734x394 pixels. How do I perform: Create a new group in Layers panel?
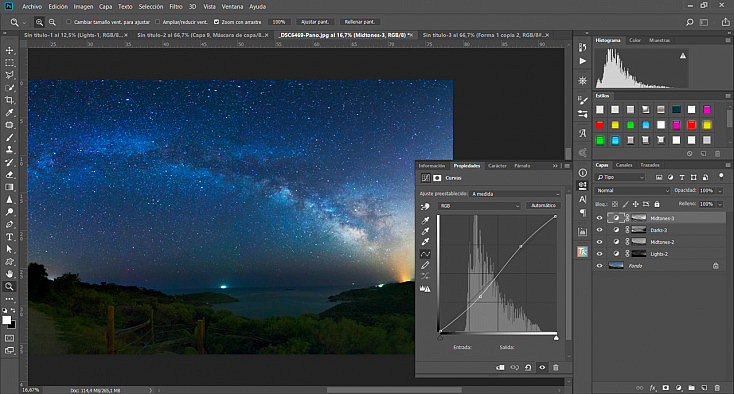click(x=691, y=388)
